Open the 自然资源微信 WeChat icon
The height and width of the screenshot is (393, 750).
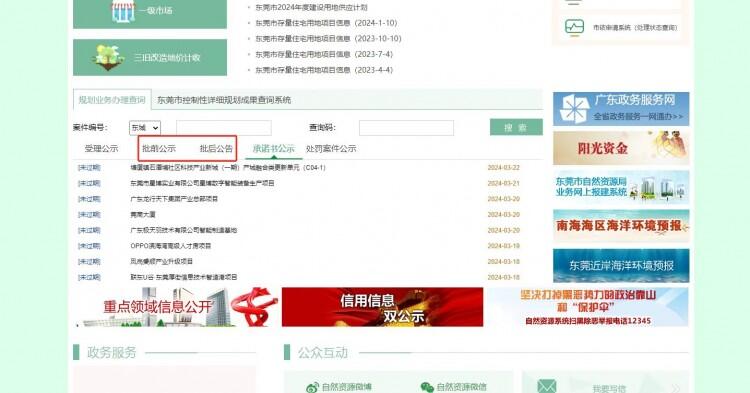(x=427, y=387)
